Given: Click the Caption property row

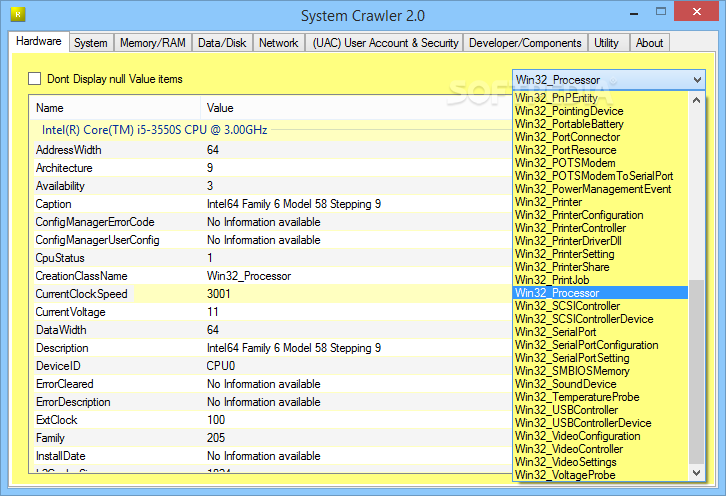Looking at the screenshot, I should (x=271, y=204).
